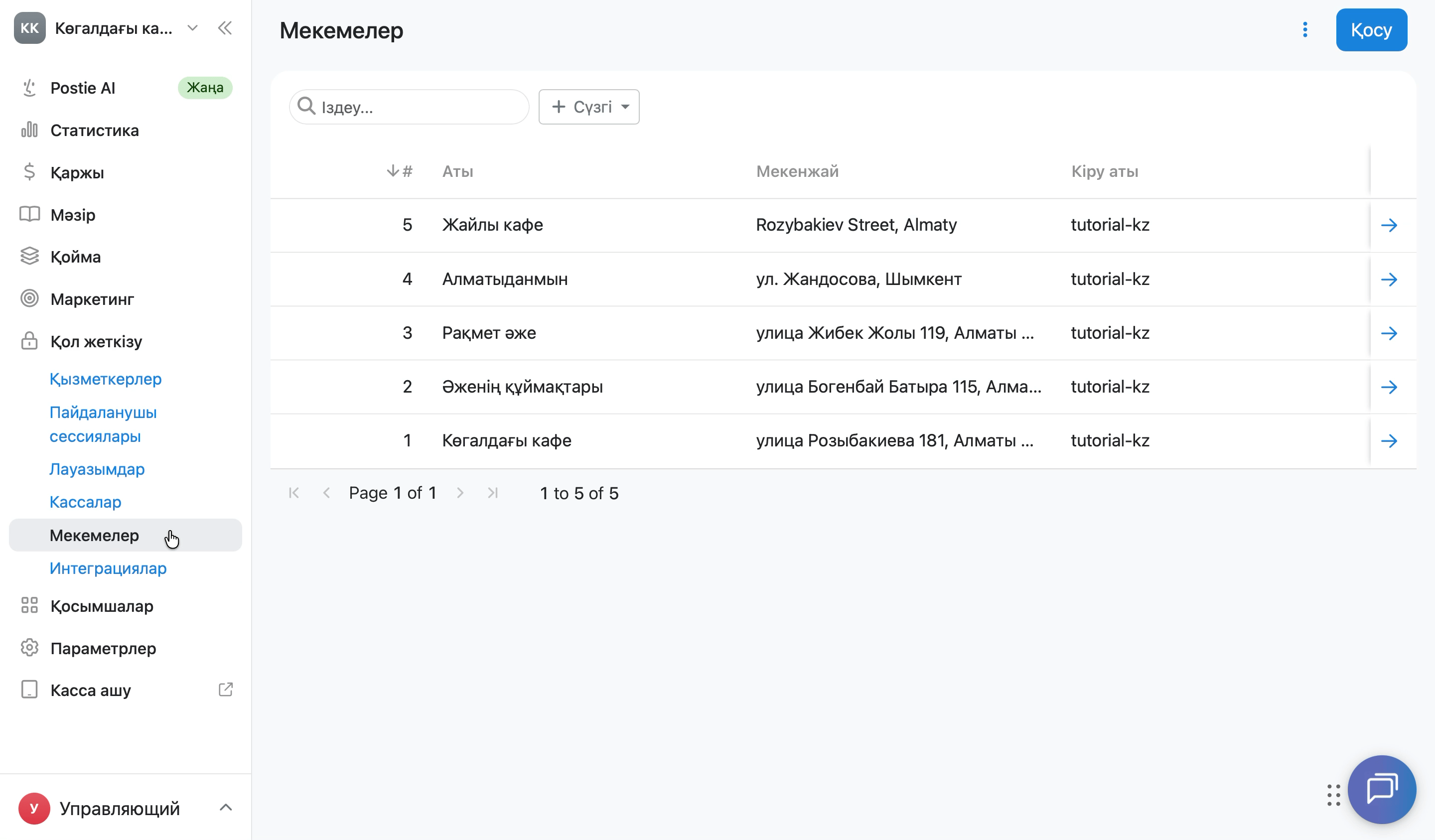The width and height of the screenshot is (1435, 840).
Task: Sort table by # column header
Action: pyautogui.click(x=400, y=171)
